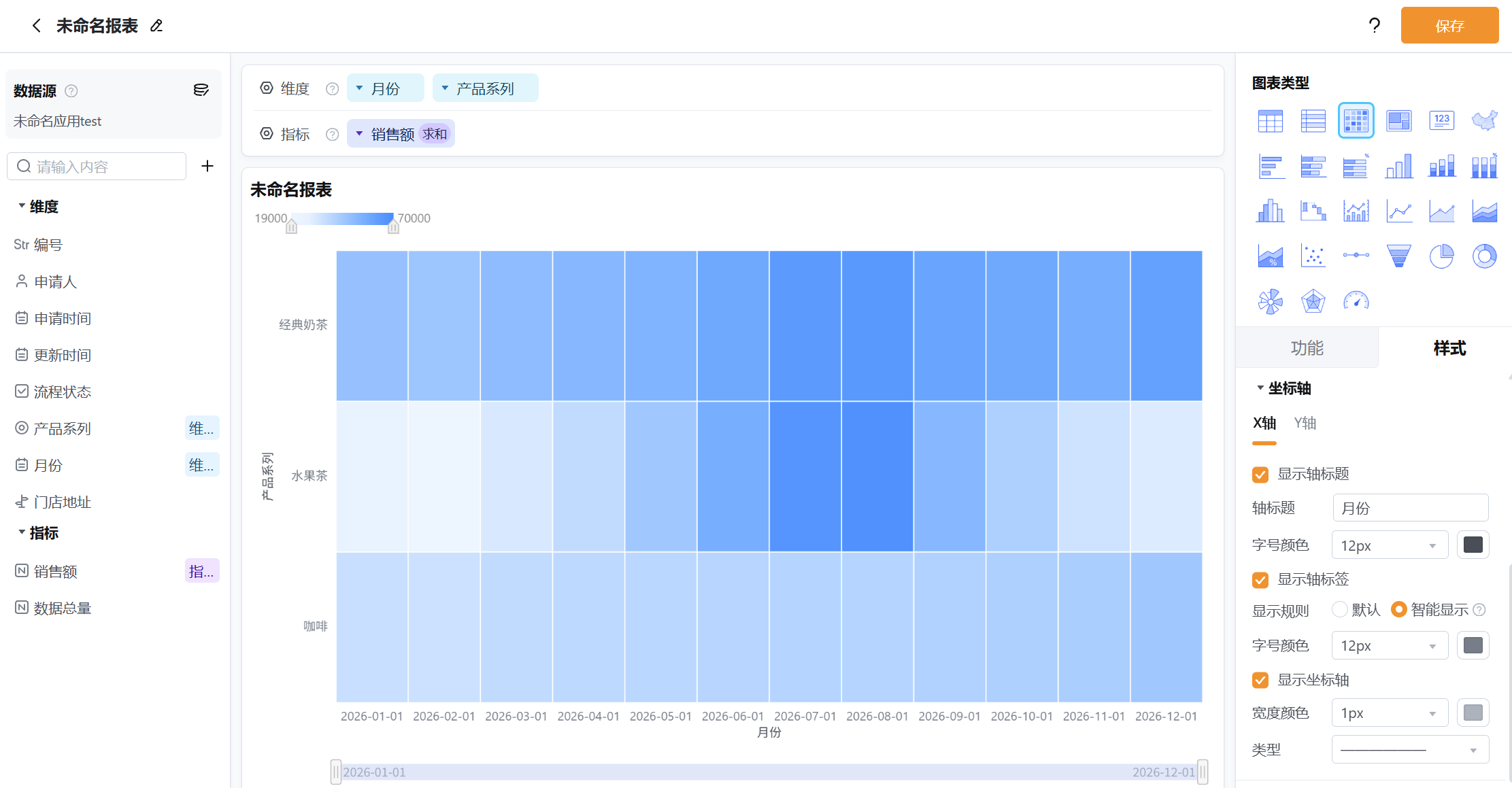Click the 轴标题 text input
1512x788 pixels.
tap(1410, 508)
